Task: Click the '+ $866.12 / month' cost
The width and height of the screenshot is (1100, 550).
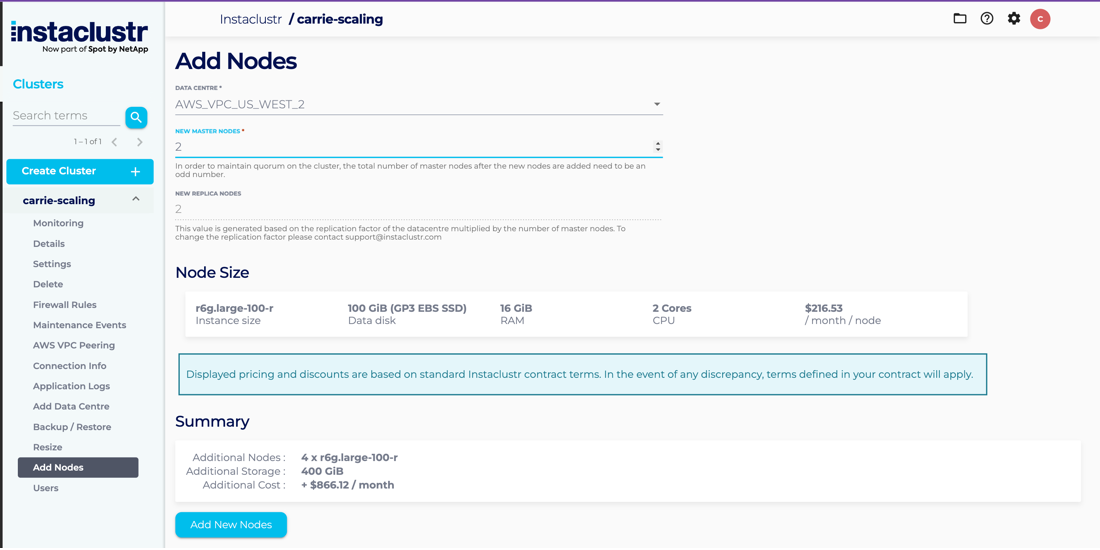Action: coord(347,485)
